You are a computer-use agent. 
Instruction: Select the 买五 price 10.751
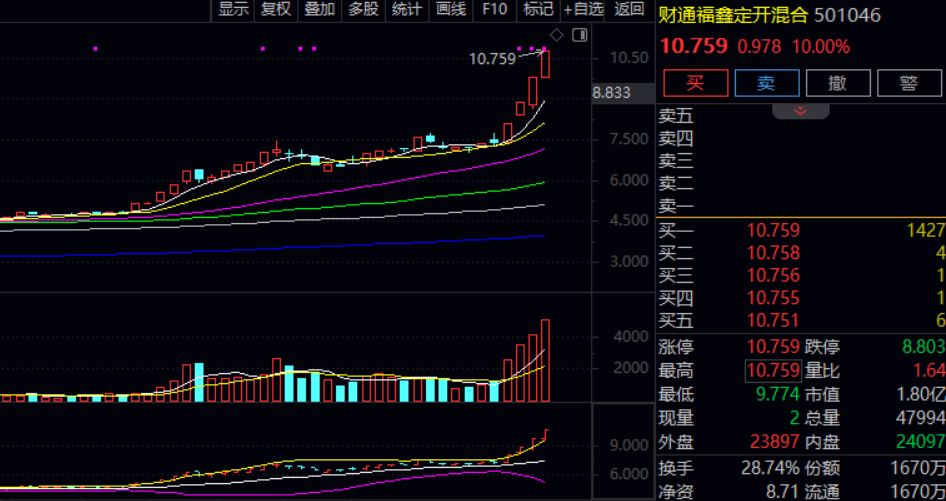pos(773,320)
